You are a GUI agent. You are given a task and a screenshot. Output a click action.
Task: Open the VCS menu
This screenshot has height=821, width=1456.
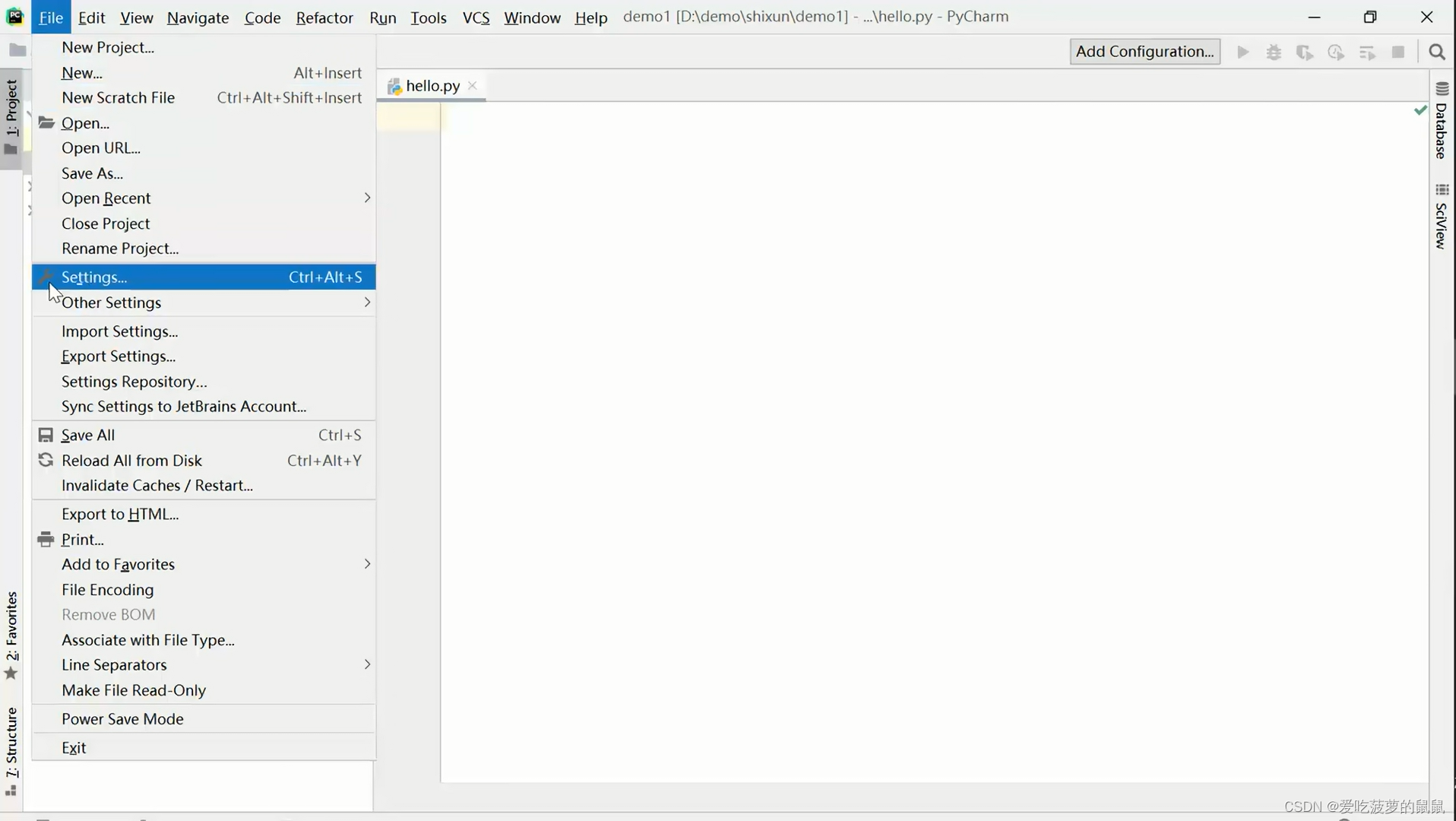click(x=476, y=17)
